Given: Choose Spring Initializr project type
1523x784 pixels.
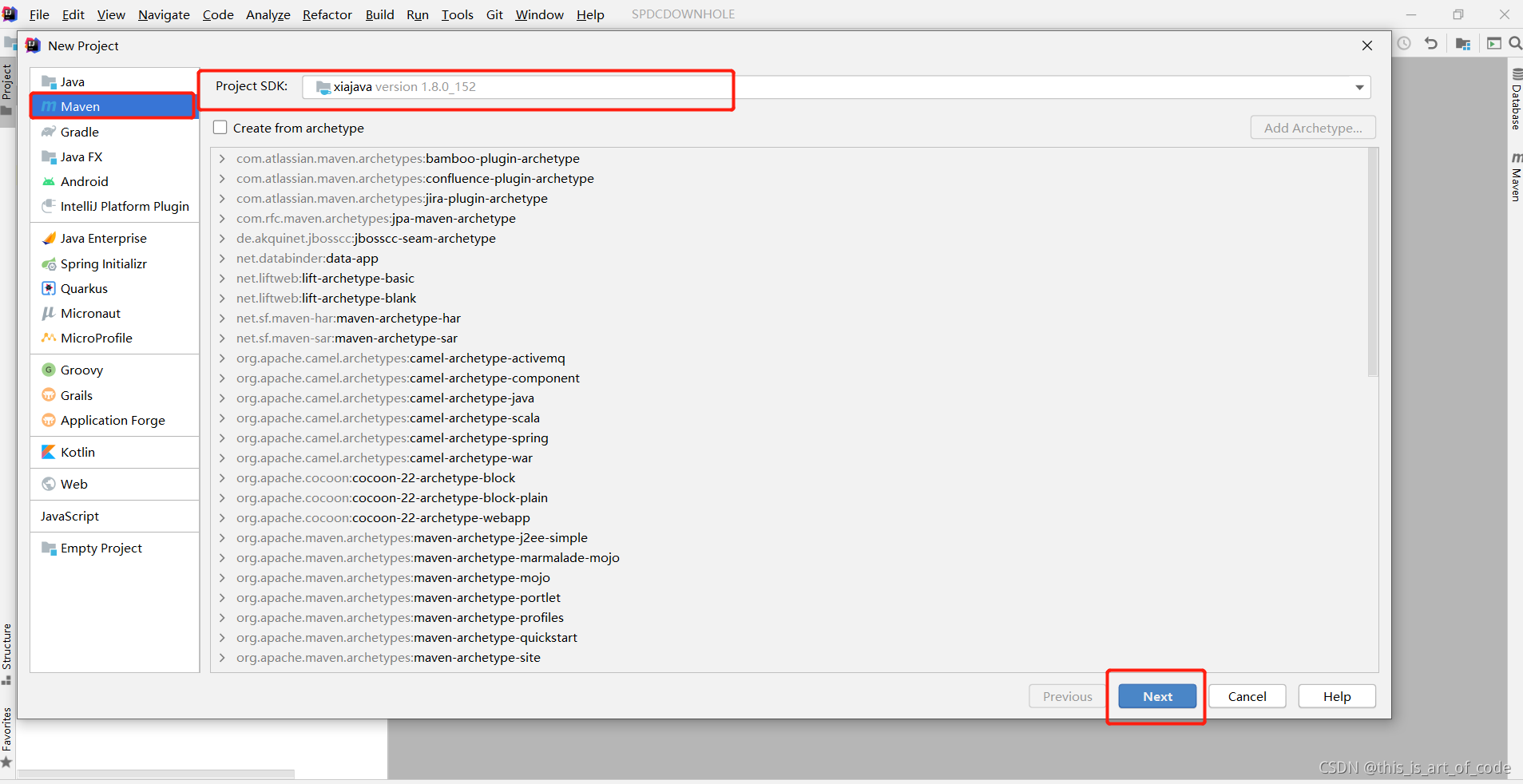Looking at the screenshot, I should [x=114, y=263].
